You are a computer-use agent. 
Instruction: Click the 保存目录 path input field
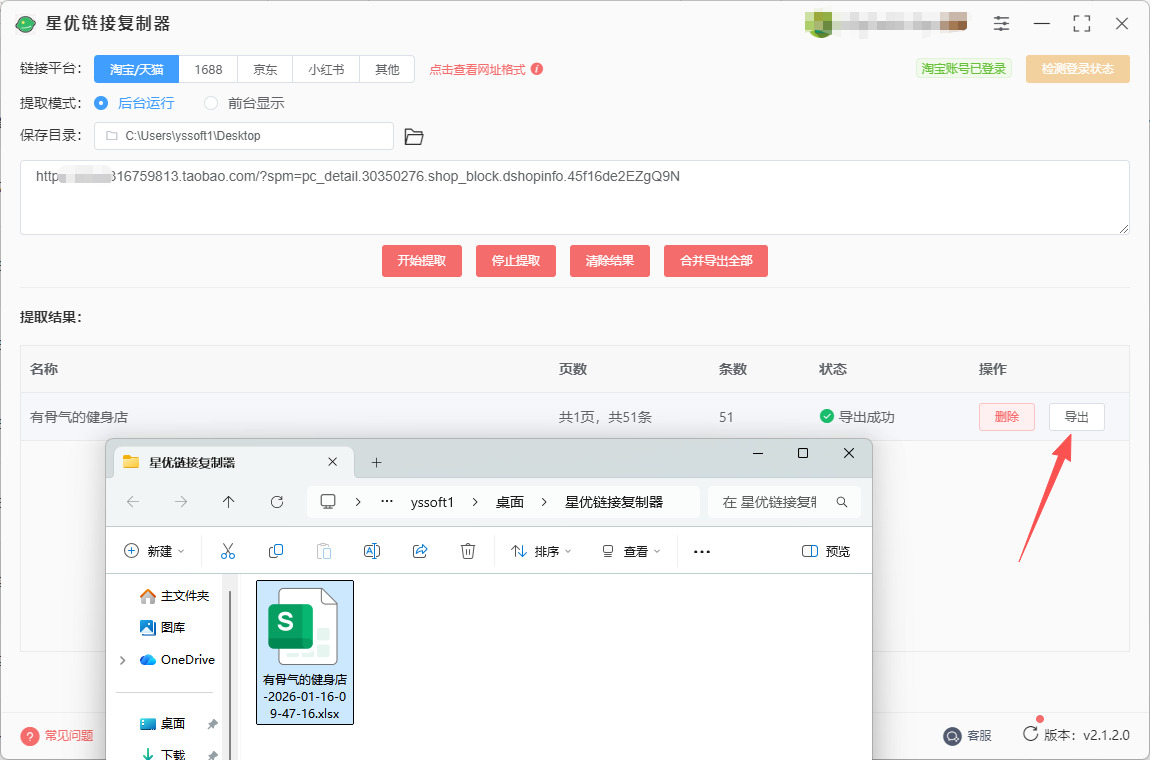(243, 136)
